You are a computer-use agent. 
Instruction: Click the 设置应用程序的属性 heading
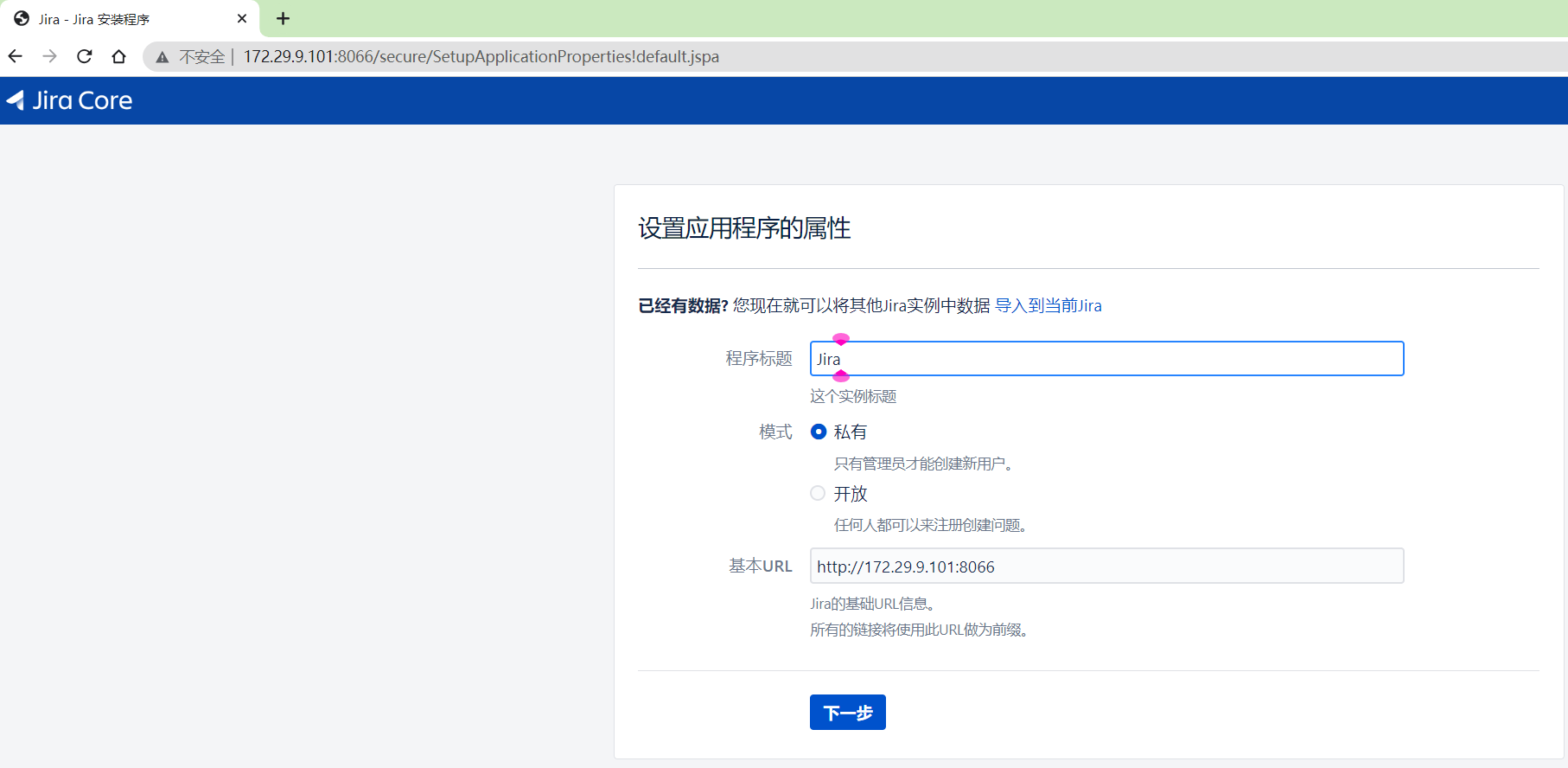coord(744,228)
